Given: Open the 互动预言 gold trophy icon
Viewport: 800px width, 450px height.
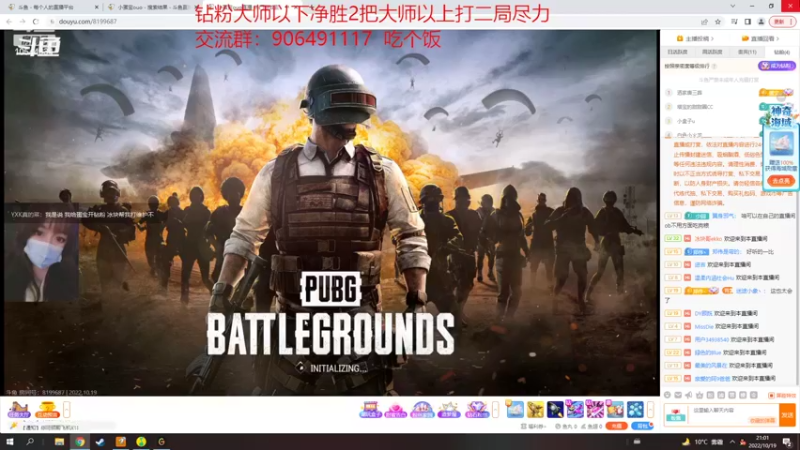Looking at the screenshot, I should coord(47,410).
